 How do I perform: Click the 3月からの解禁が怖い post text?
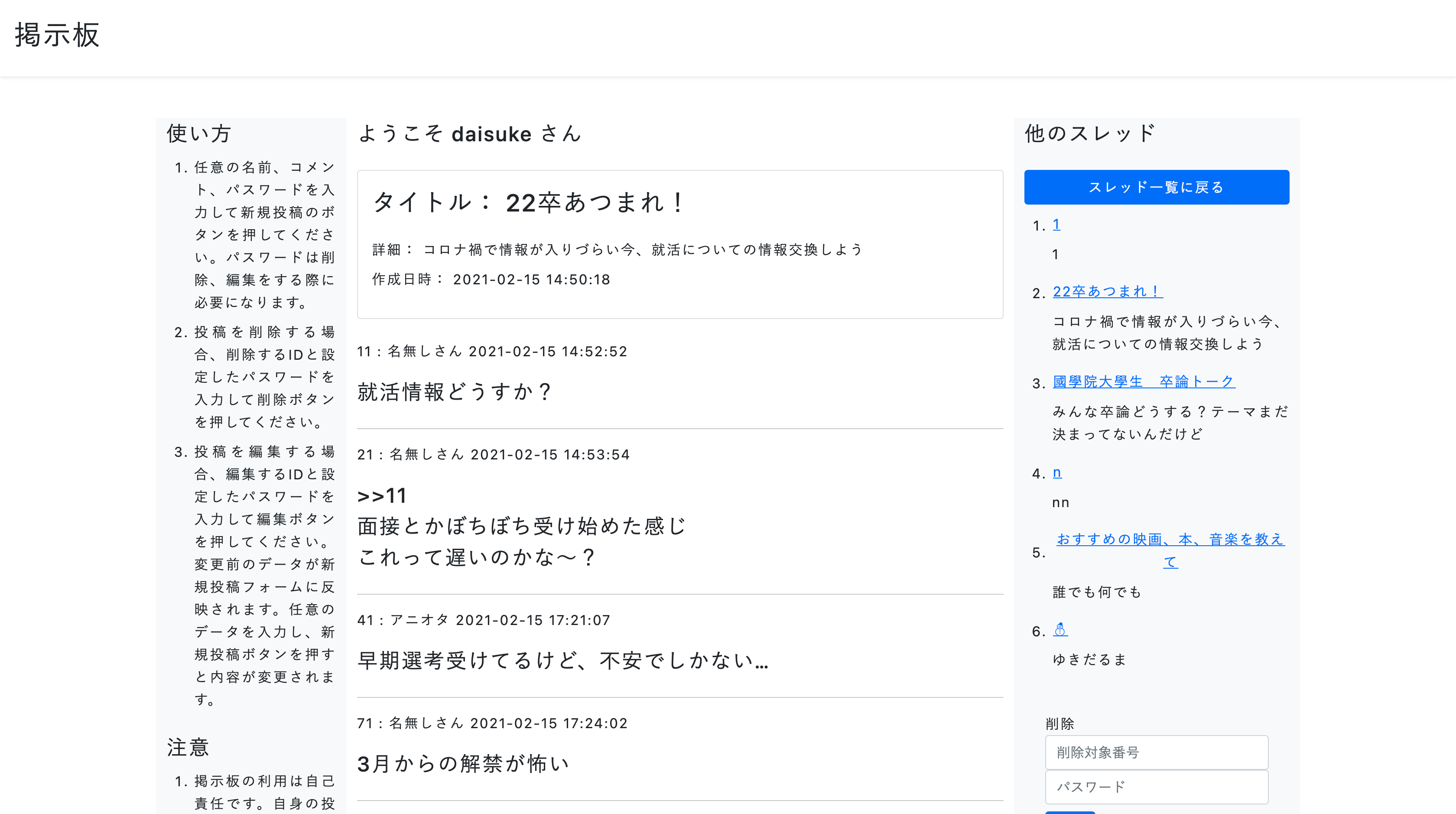click(x=463, y=764)
